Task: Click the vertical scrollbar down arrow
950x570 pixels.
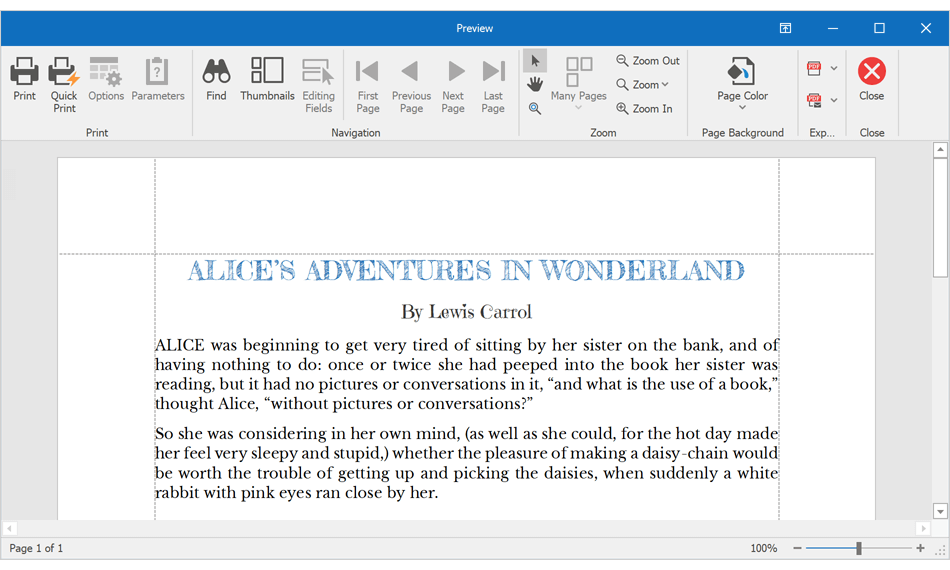Action: coord(939,511)
